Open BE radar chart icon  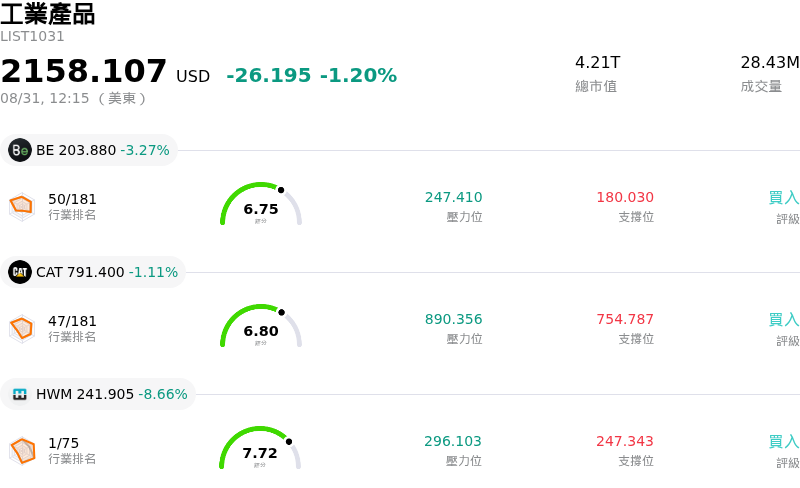pyautogui.click(x=22, y=207)
